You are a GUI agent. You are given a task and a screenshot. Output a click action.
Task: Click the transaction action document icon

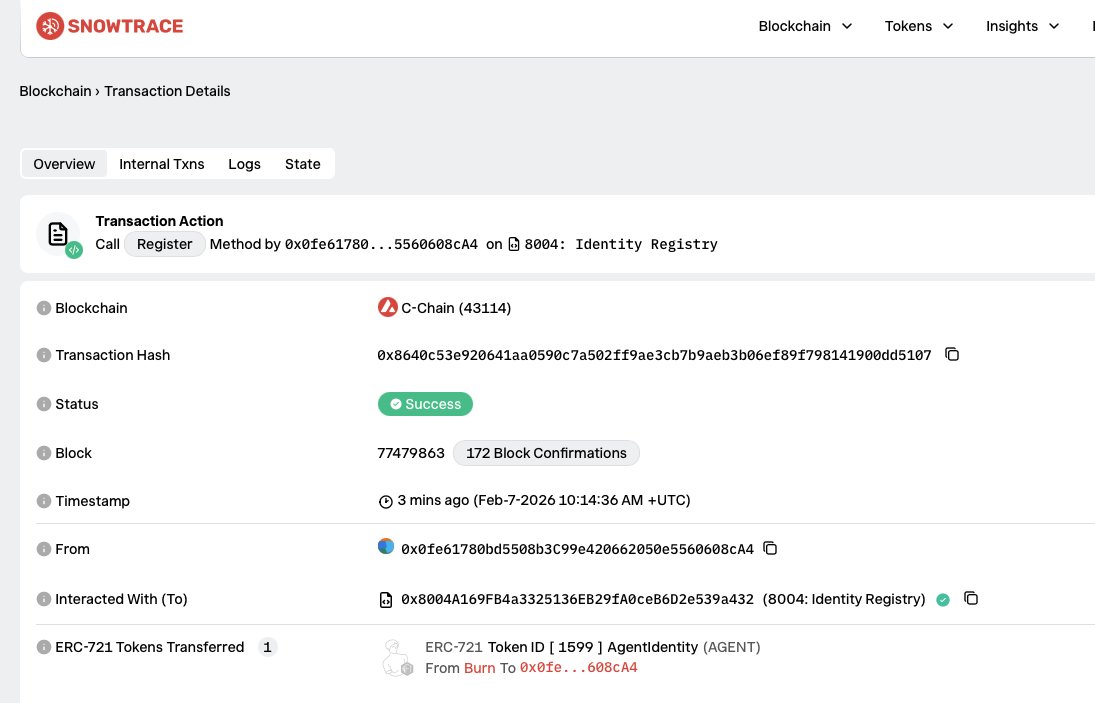pos(58,232)
